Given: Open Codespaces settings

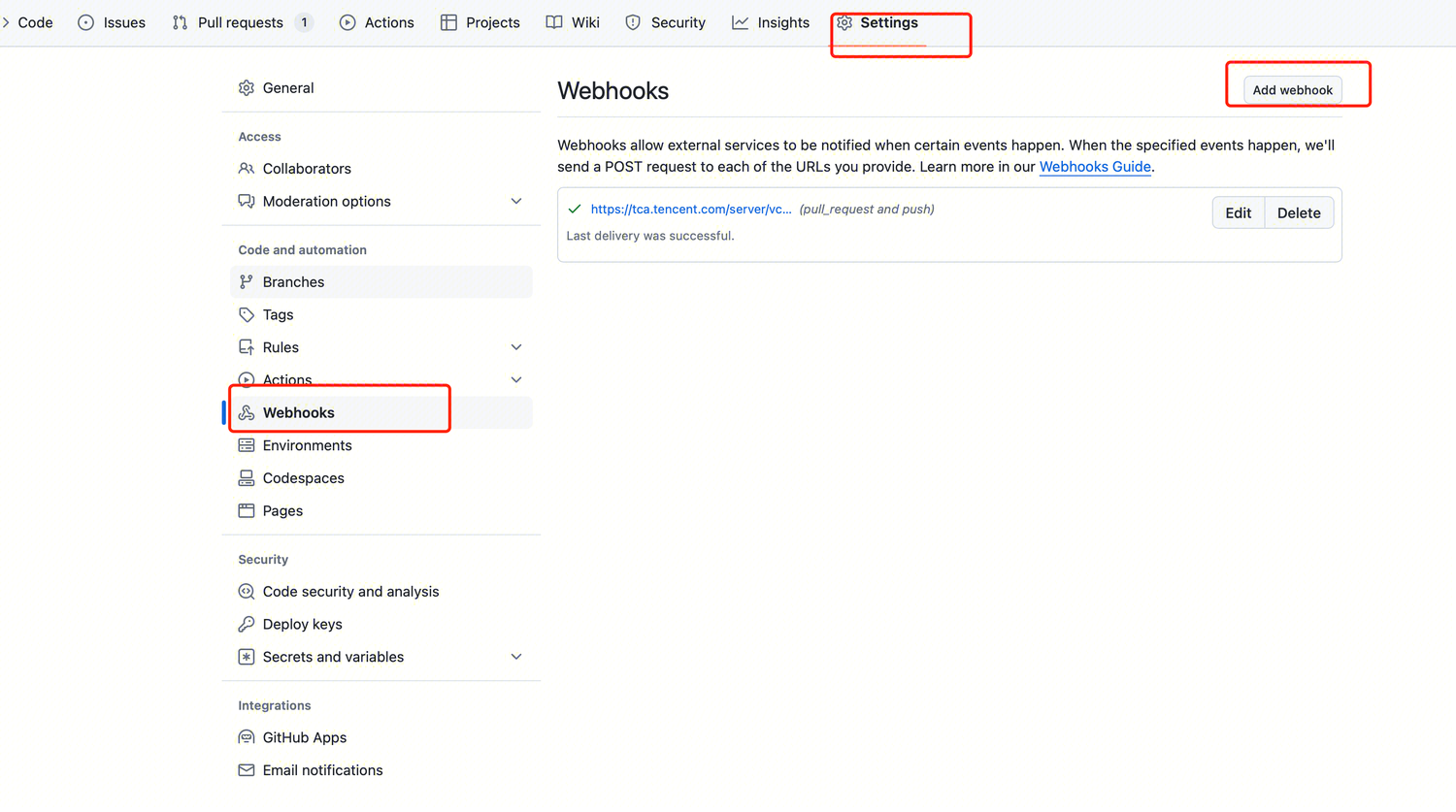Looking at the screenshot, I should click(x=381, y=478).
